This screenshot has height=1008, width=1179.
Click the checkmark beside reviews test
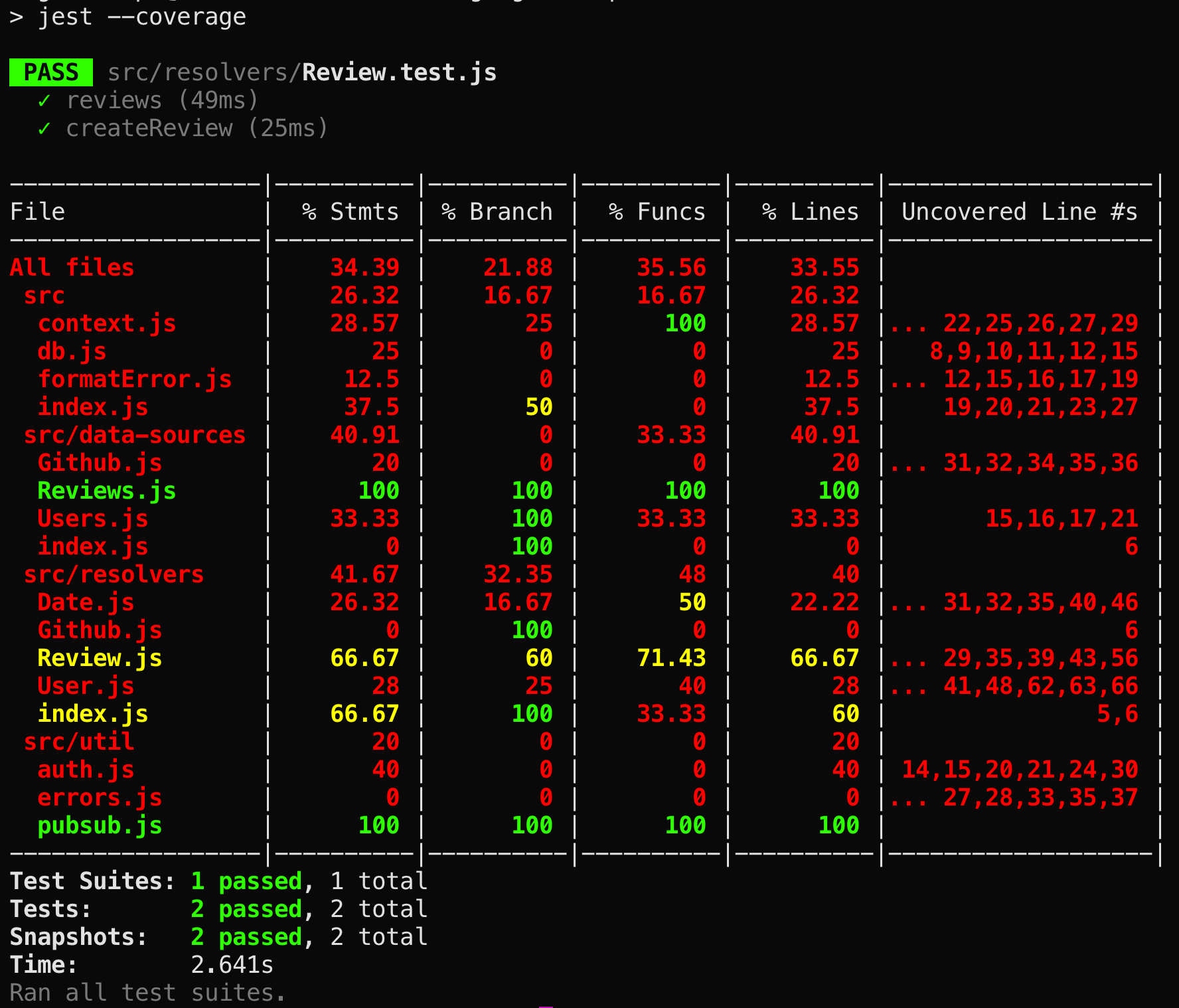pos(44,100)
